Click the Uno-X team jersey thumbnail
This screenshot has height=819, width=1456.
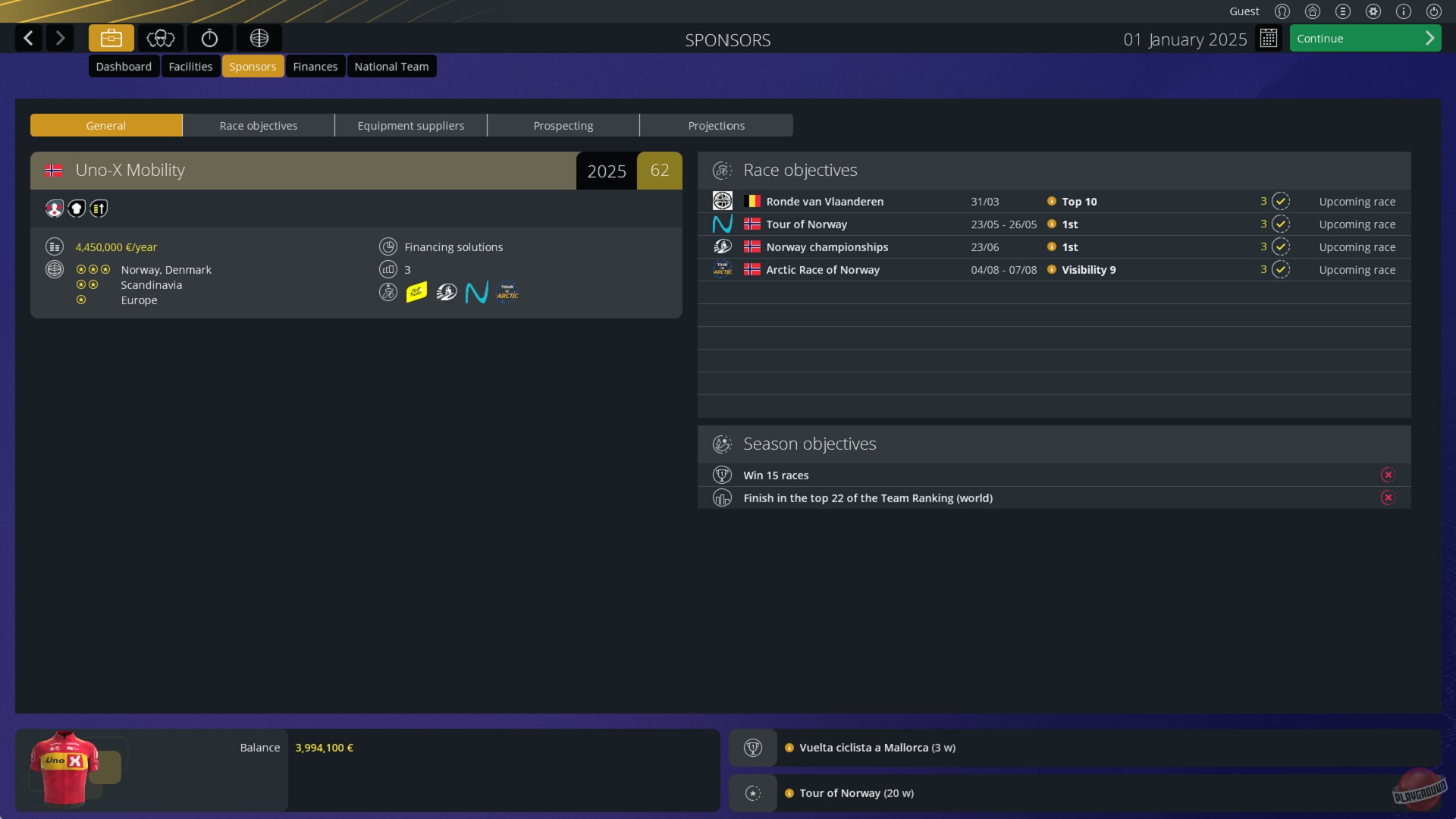(x=64, y=768)
